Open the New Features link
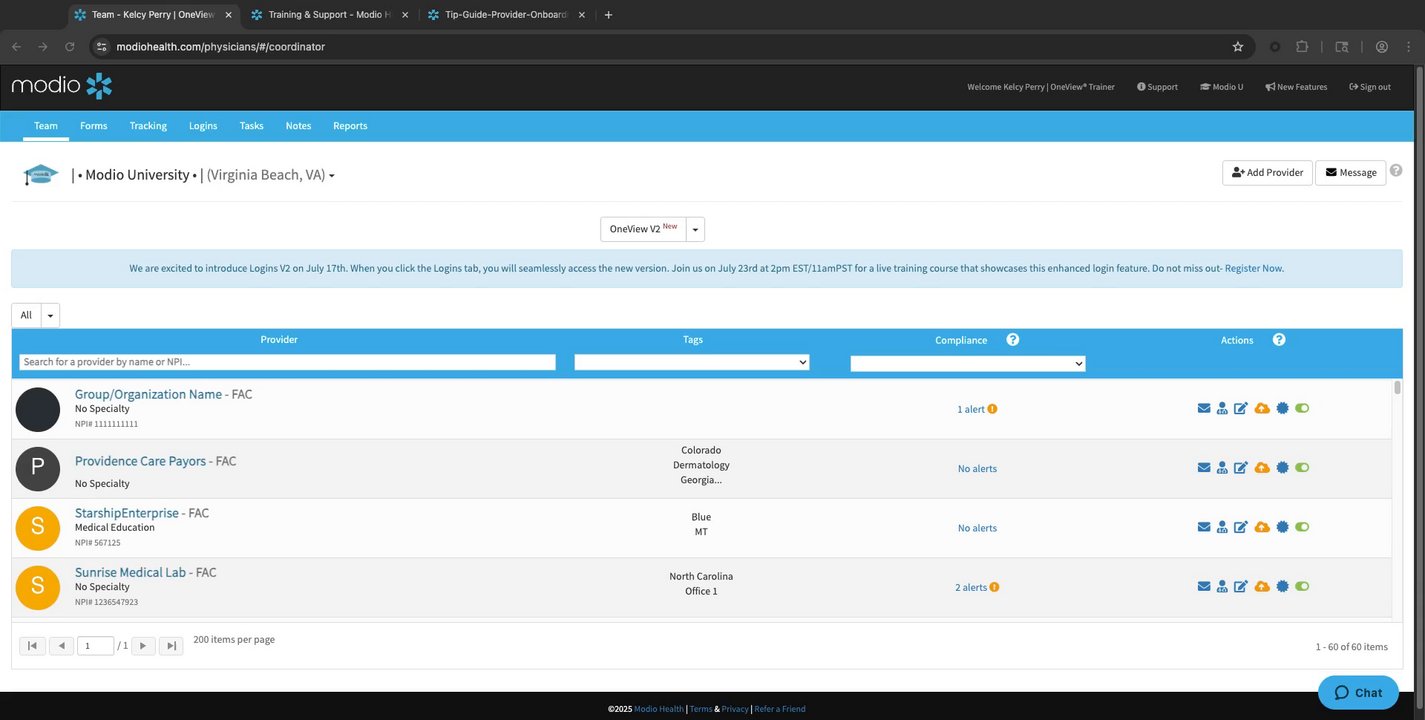The image size is (1425, 720). pyautogui.click(x=1296, y=87)
